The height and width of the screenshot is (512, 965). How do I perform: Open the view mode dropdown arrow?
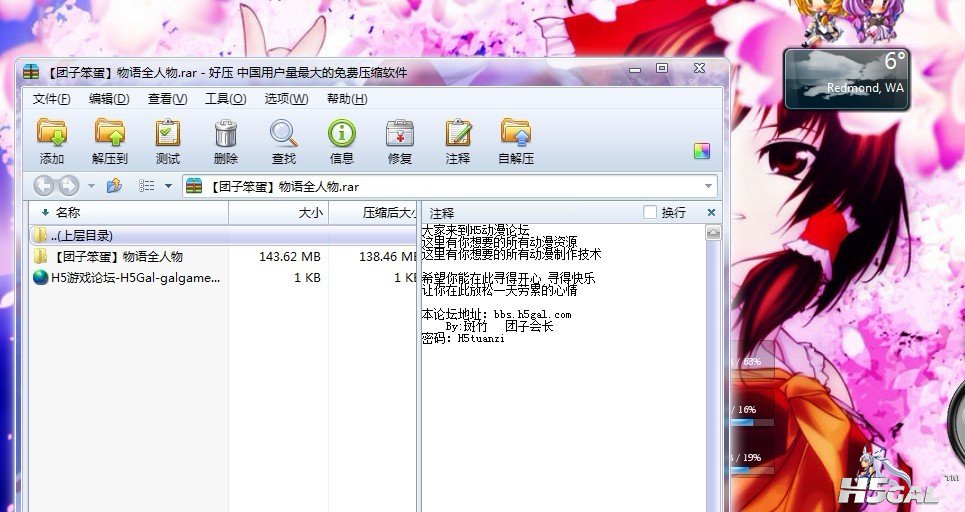[168, 186]
